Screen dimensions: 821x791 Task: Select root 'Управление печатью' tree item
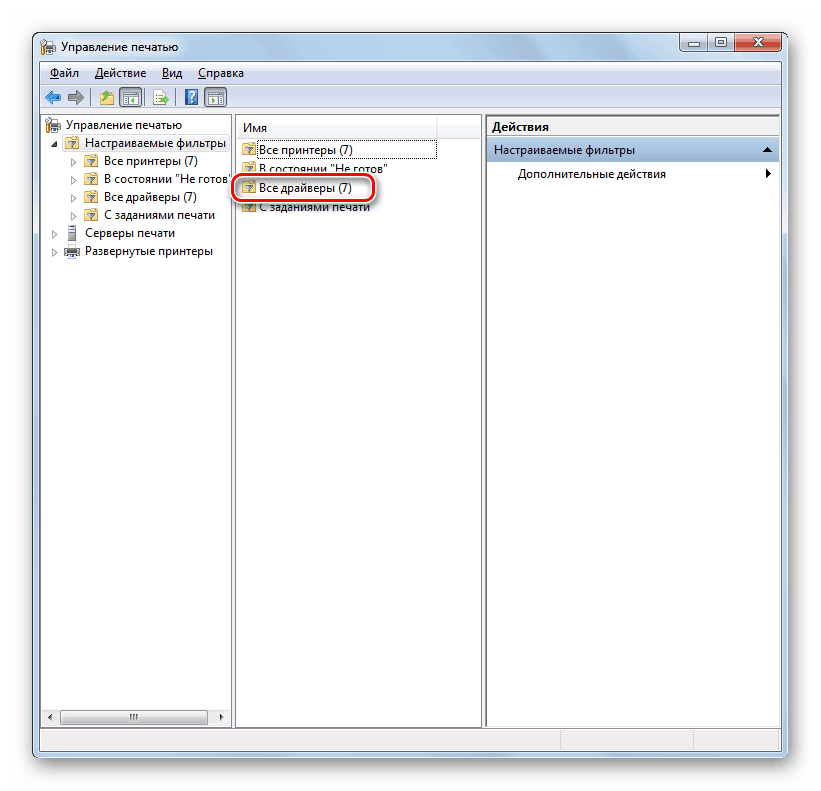(x=124, y=125)
